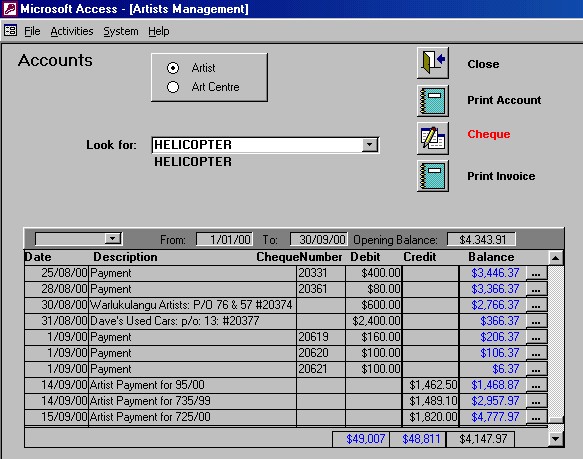
Task: Click the Print Invoice notebook icon
Action: 432,176
